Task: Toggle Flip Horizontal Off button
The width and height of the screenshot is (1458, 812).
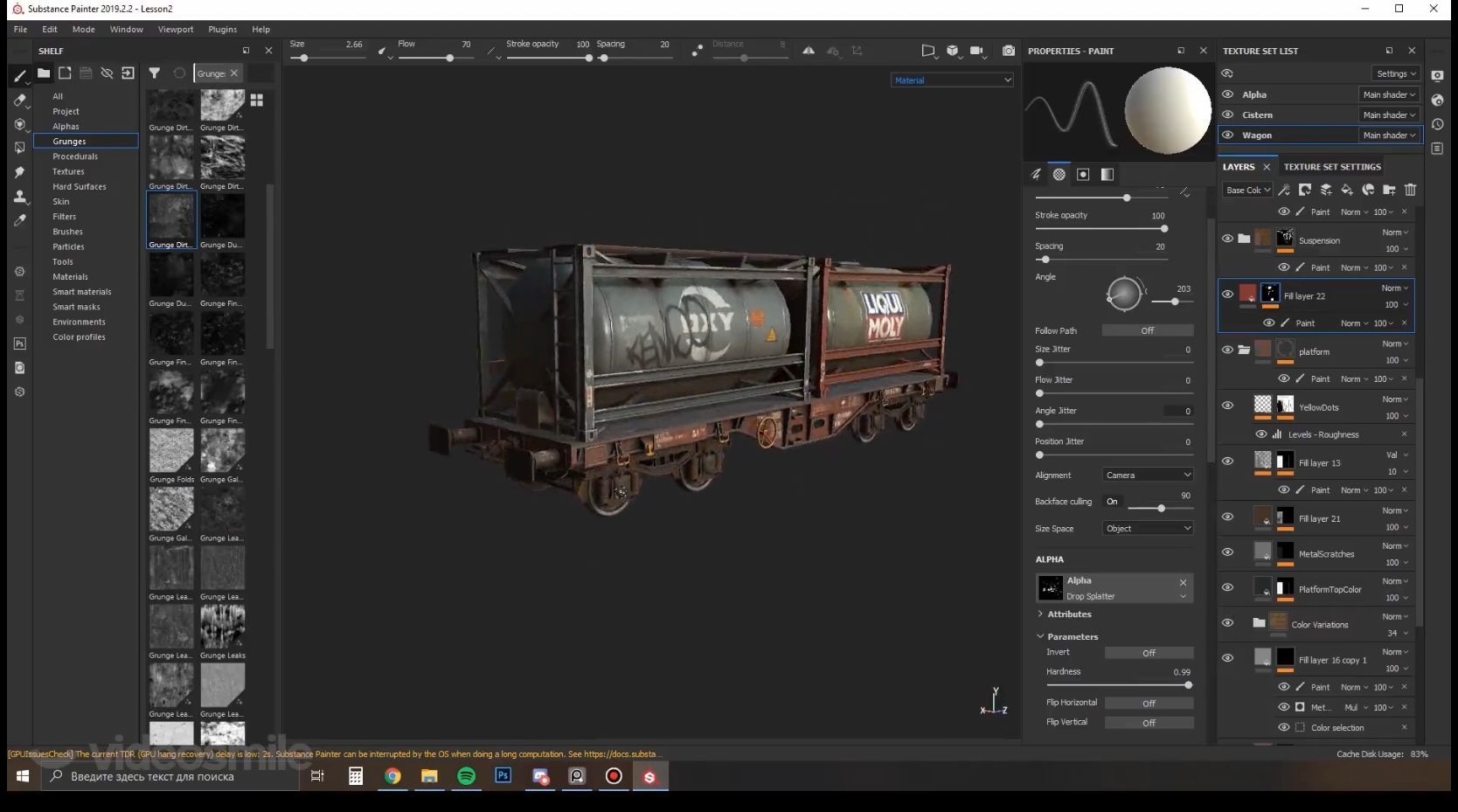Action: (x=1149, y=703)
